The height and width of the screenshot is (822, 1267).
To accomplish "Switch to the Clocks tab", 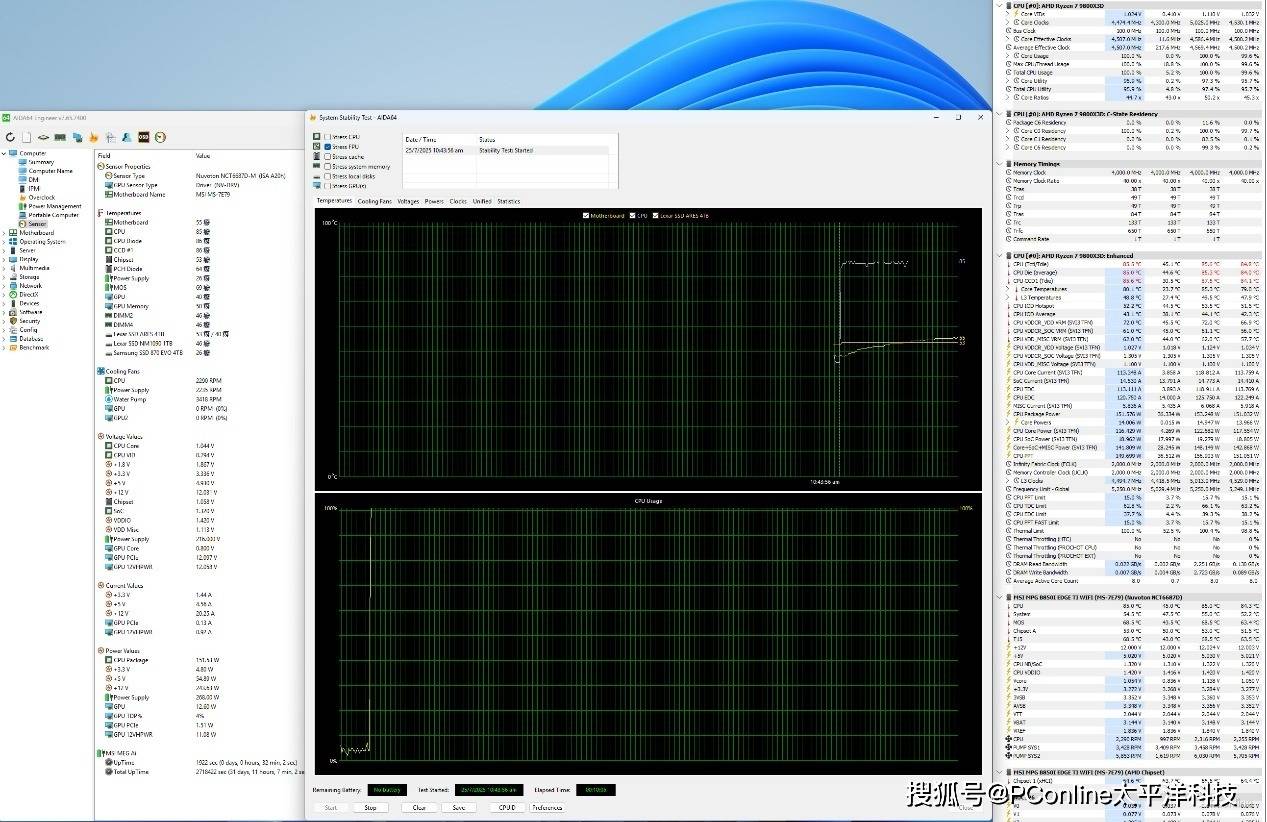I will (x=458, y=201).
